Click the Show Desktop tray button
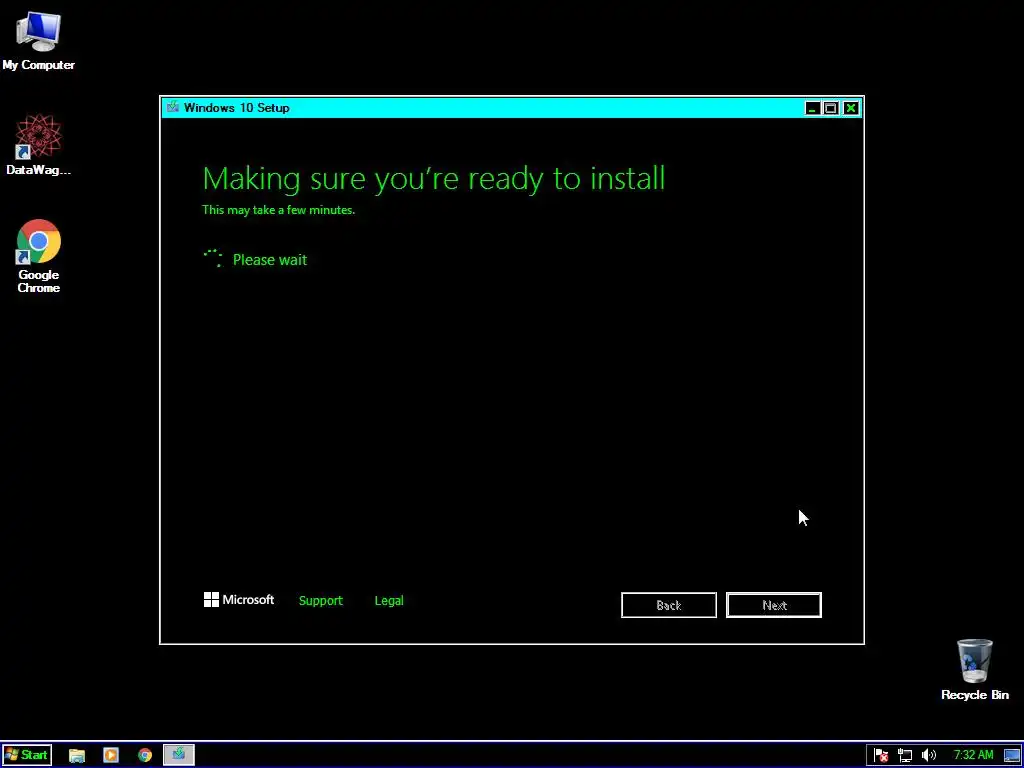This screenshot has width=1024, height=768. coord(1012,756)
